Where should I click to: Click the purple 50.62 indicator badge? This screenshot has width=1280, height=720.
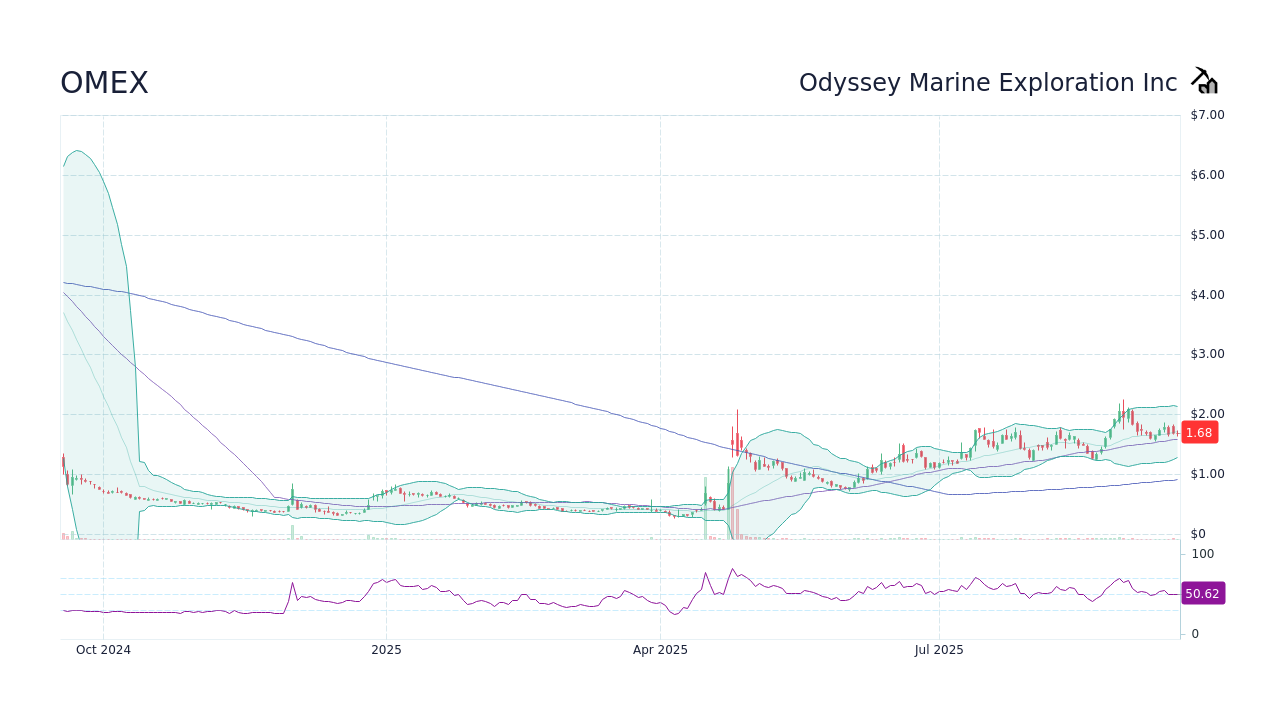[x=1203, y=593]
